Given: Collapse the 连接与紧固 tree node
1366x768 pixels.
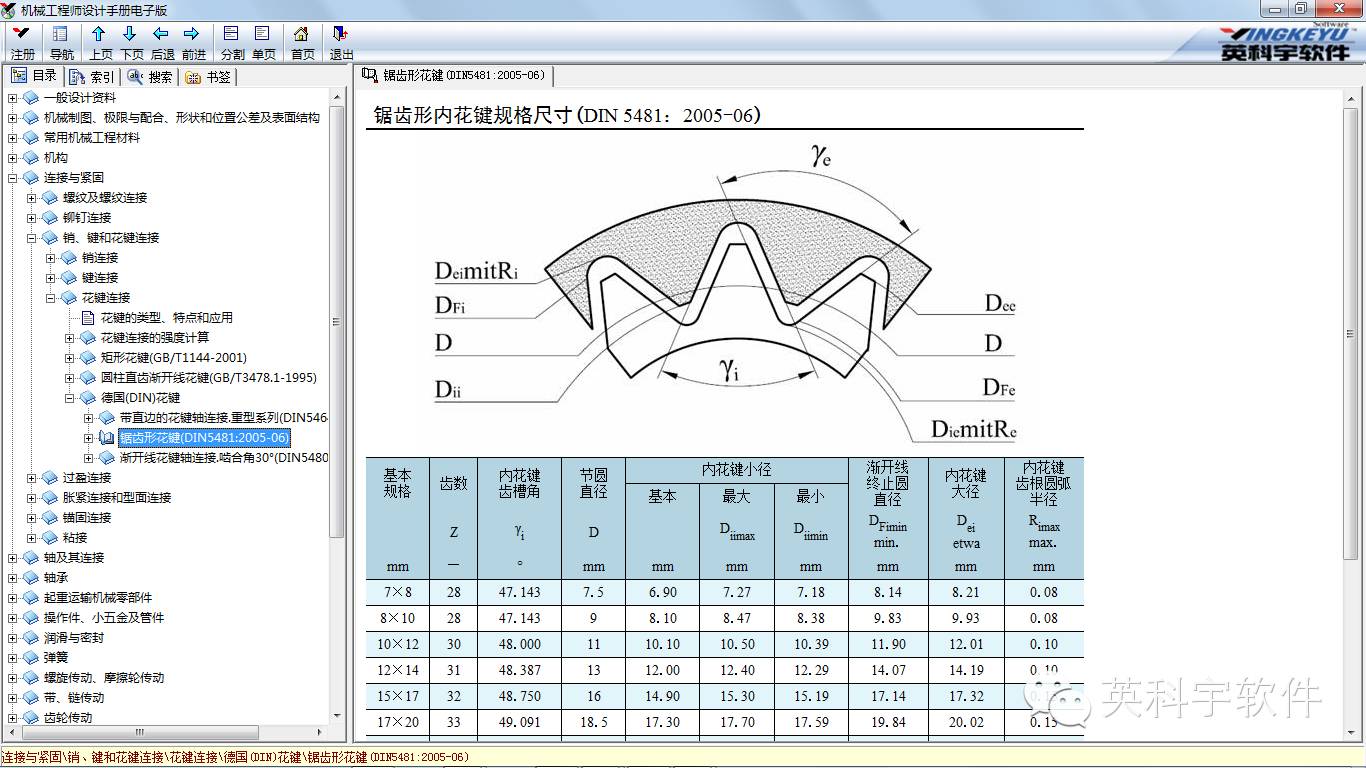Looking at the screenshot, I should [12, 178].
